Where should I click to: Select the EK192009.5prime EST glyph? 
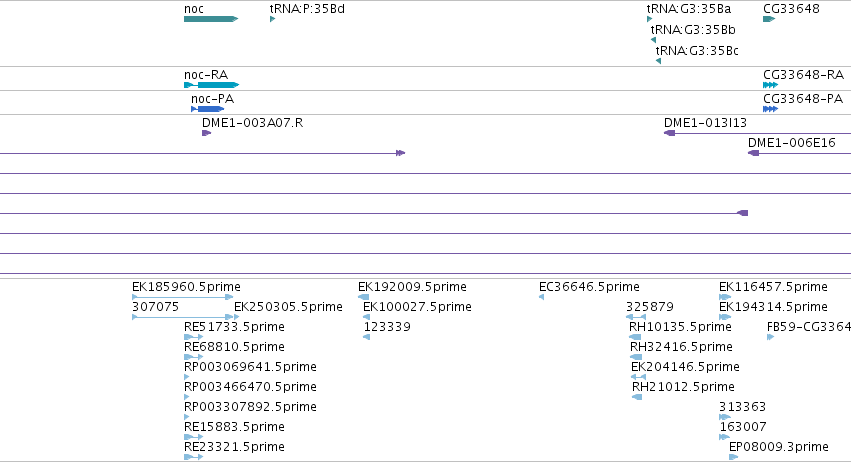pyautogui.click(x=364, y=297)
